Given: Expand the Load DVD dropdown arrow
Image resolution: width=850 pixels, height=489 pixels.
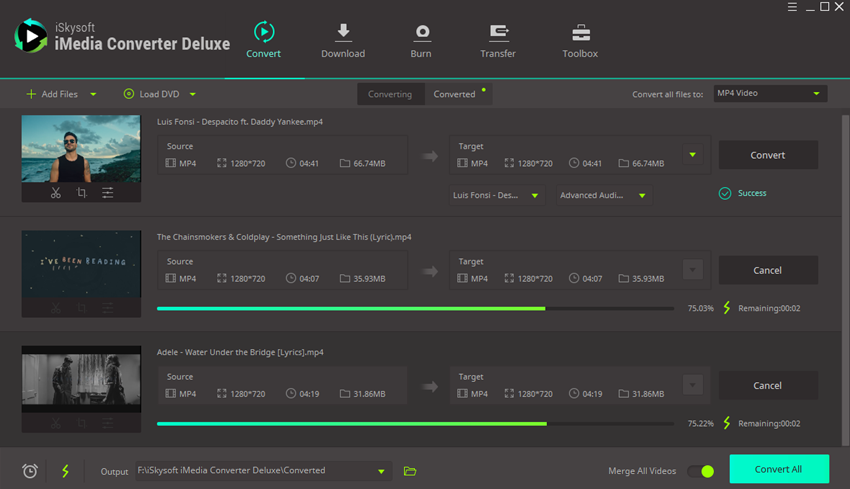Looking at the screenshot, I should click(193, 94).
